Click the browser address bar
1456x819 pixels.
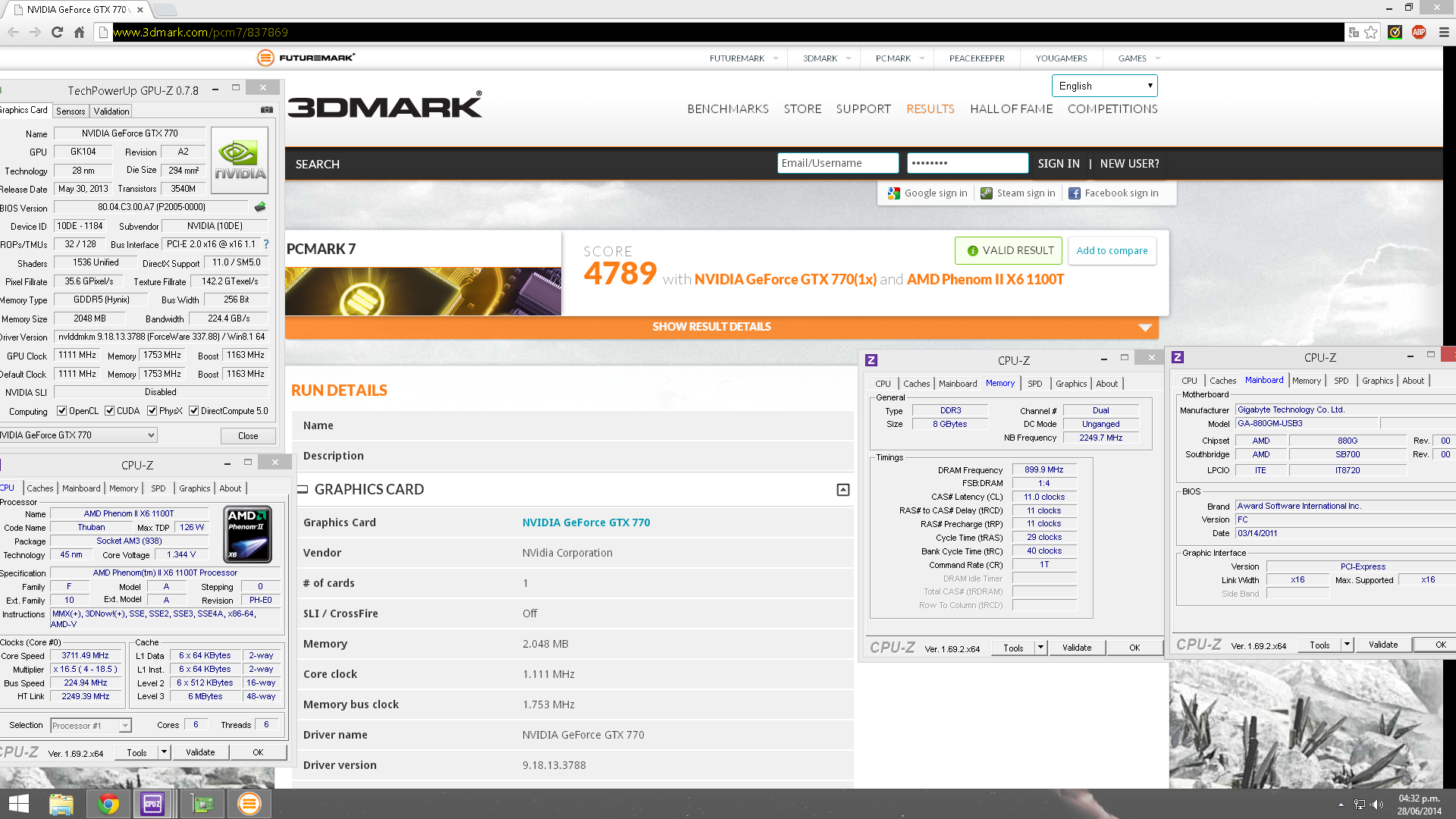tap(726, 32)
